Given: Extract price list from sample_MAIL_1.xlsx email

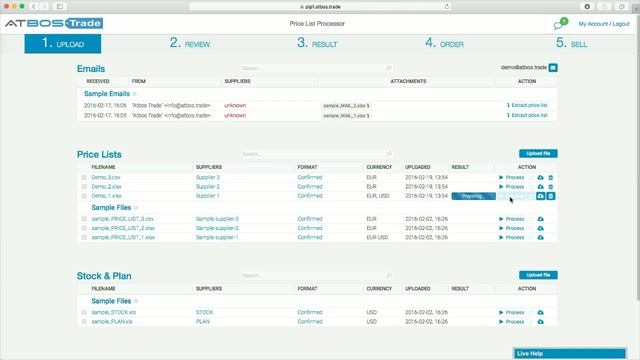Looking at the screenshot, I should [527, 116].
